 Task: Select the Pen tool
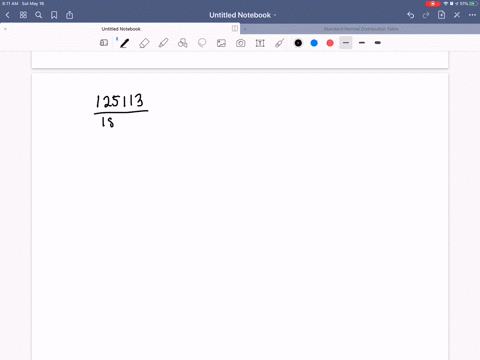click(125, 43)
